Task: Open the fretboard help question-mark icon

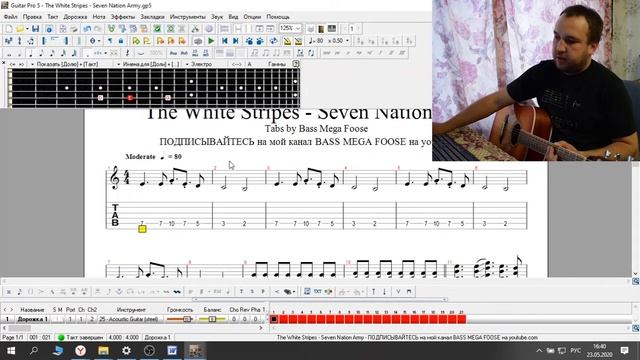Action: (296, 64)
